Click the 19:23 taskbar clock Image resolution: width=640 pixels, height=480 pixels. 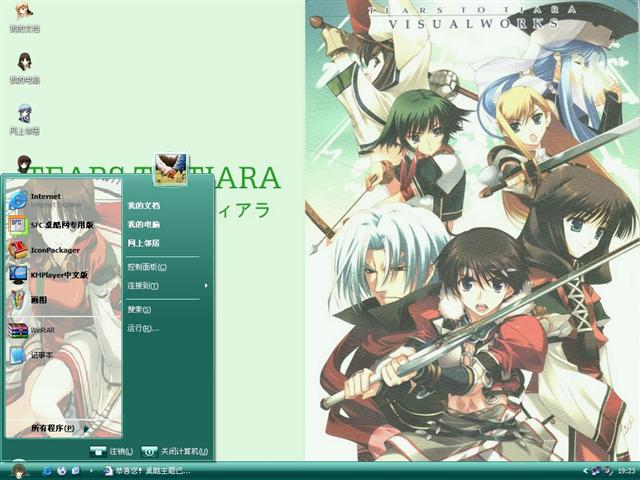pos(626,471)
